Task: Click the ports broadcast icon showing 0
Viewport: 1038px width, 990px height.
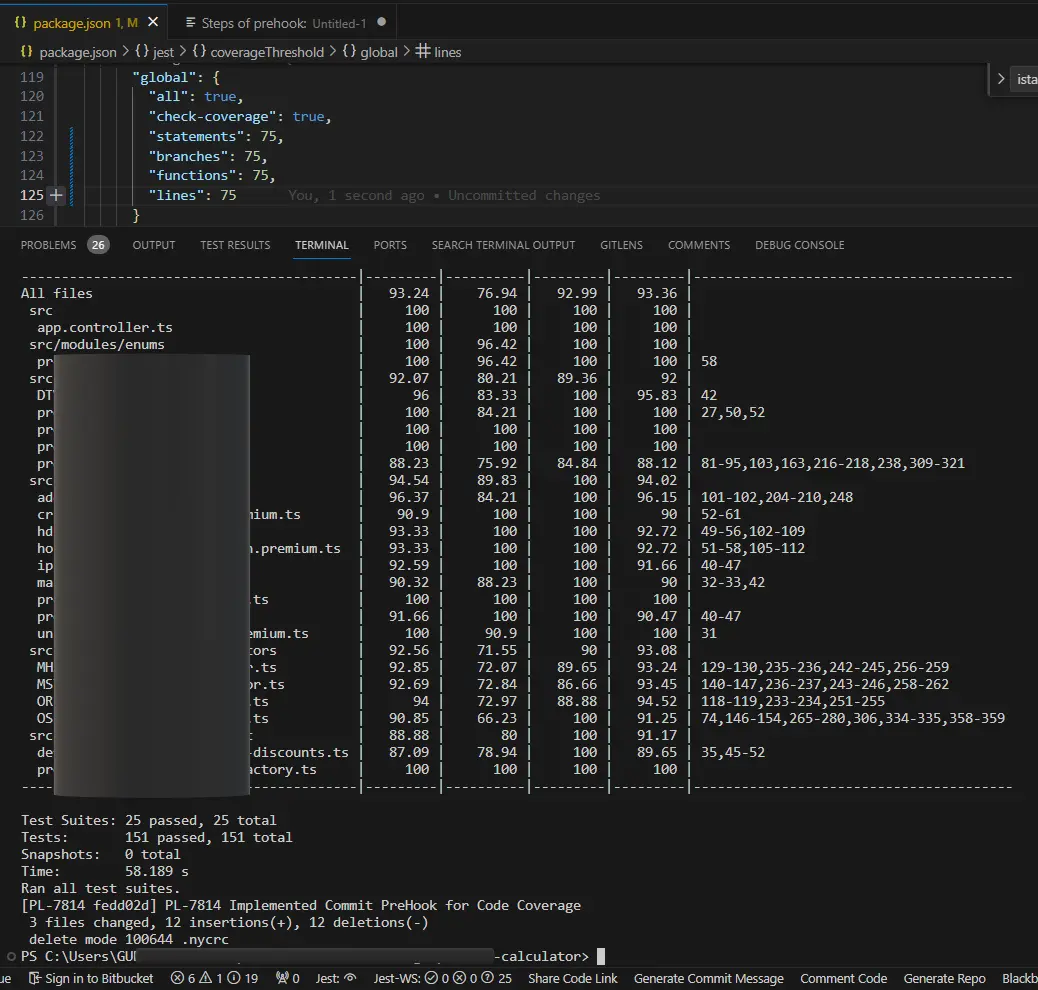Action: pos(282,978)
